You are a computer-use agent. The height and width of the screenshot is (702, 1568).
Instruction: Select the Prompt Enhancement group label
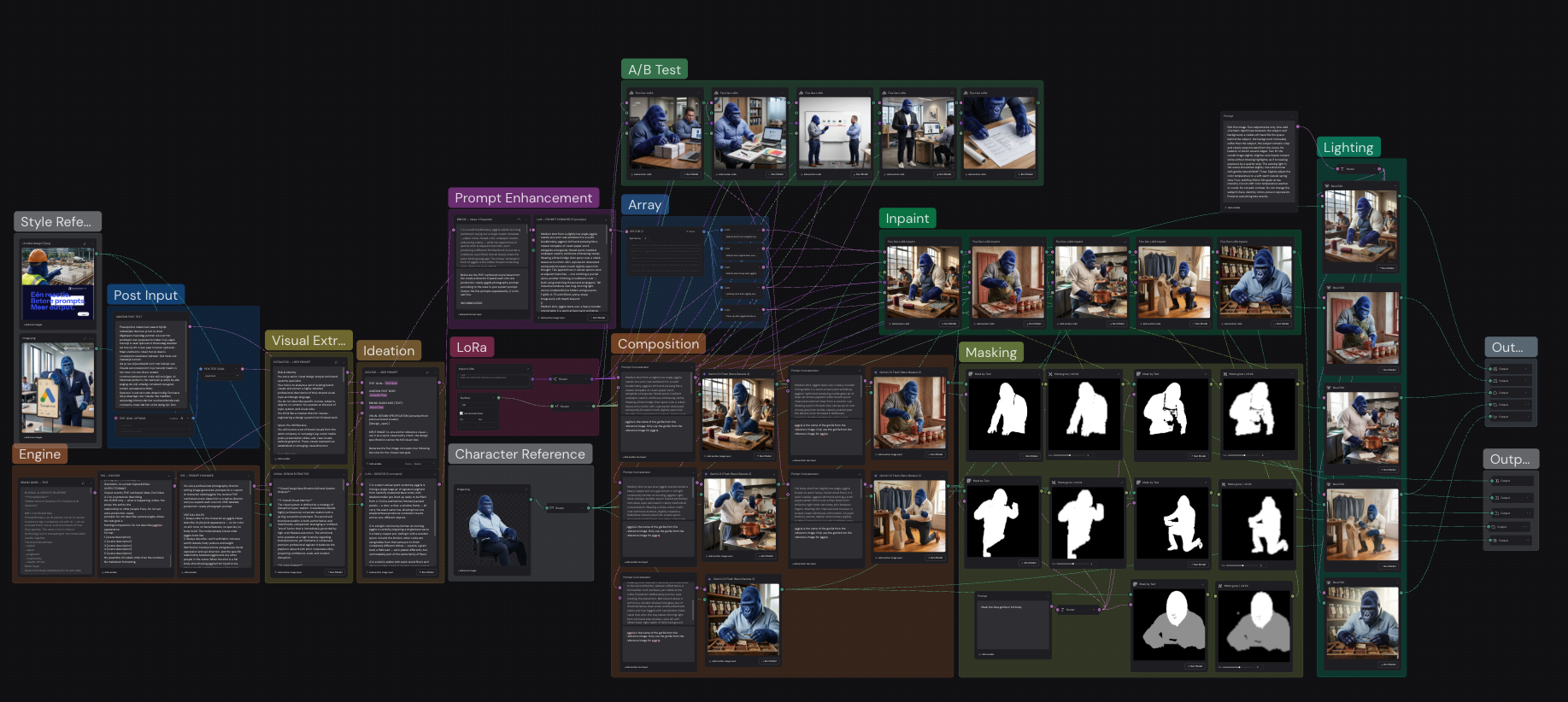tap(523, 197)
